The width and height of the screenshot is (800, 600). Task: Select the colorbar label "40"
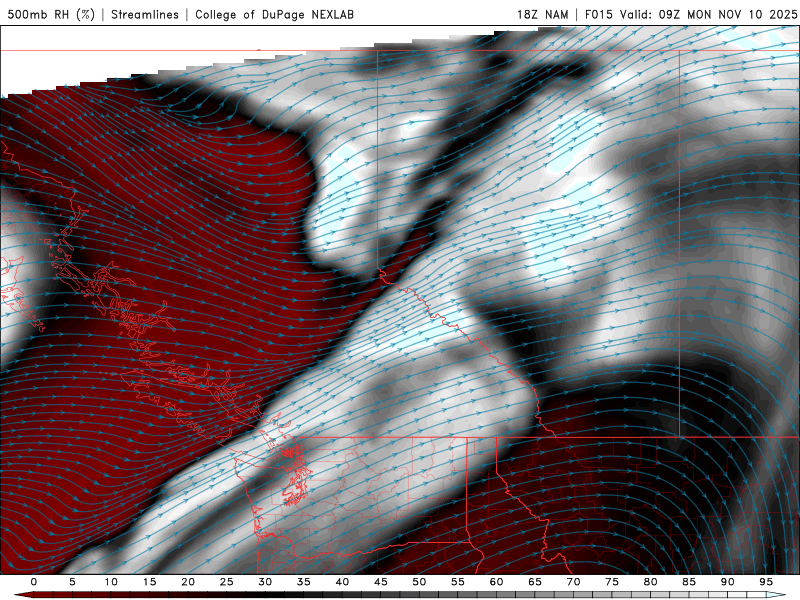(342, 582)
